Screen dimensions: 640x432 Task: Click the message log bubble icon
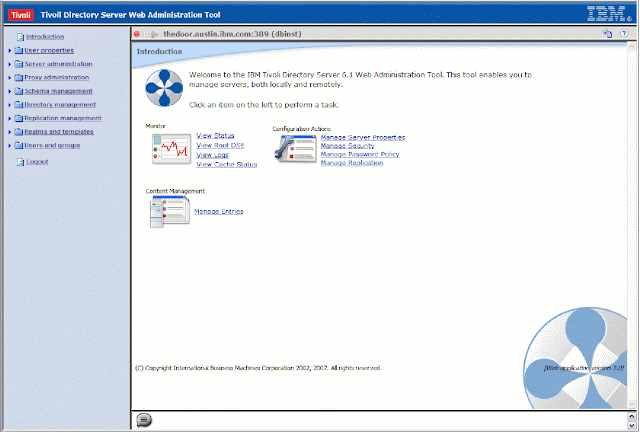(144, 420)
